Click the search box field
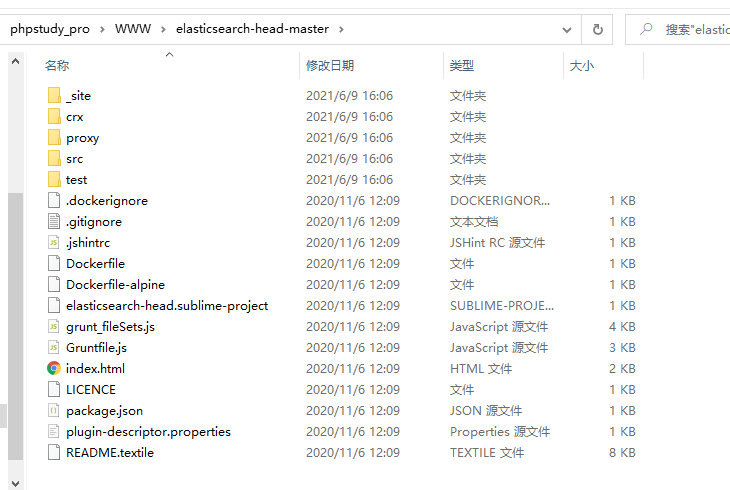 678,30
